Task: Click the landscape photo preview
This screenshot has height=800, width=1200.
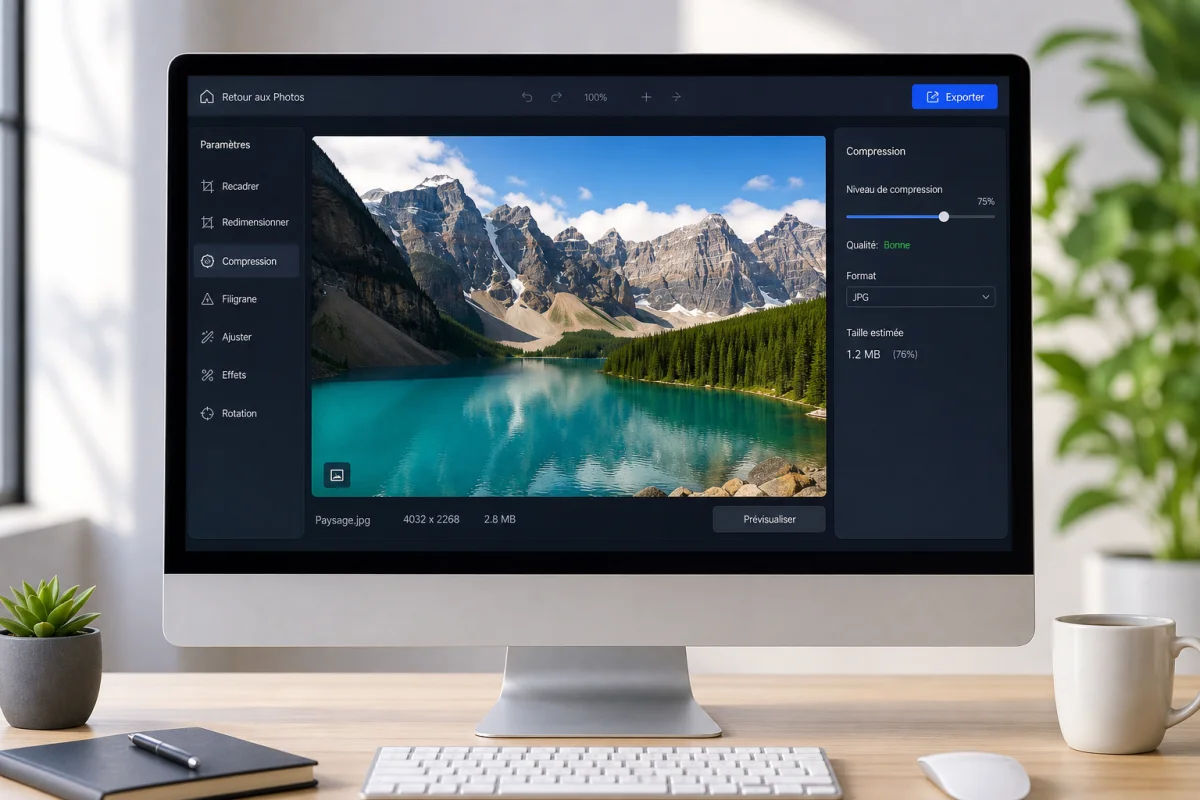Action: 569,316
